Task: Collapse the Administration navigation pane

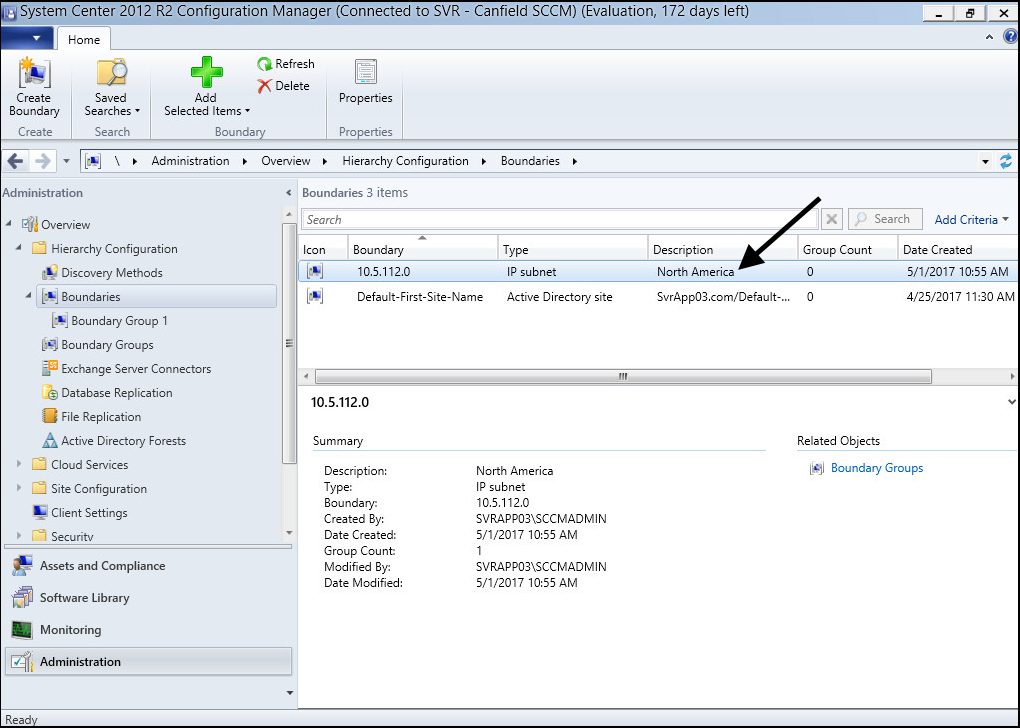Action: (x=288, y=193)
